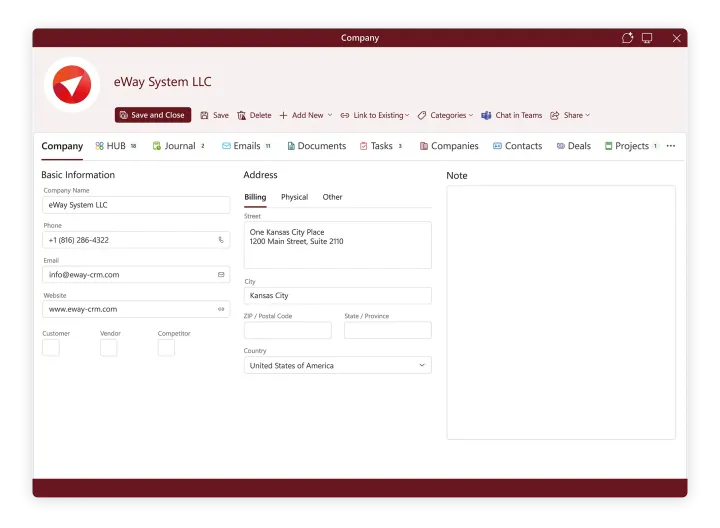The height and width of the screenshot is (528, 720).
Task: Click the Journal tab notebook icon
Action: (x=157, y=146)
